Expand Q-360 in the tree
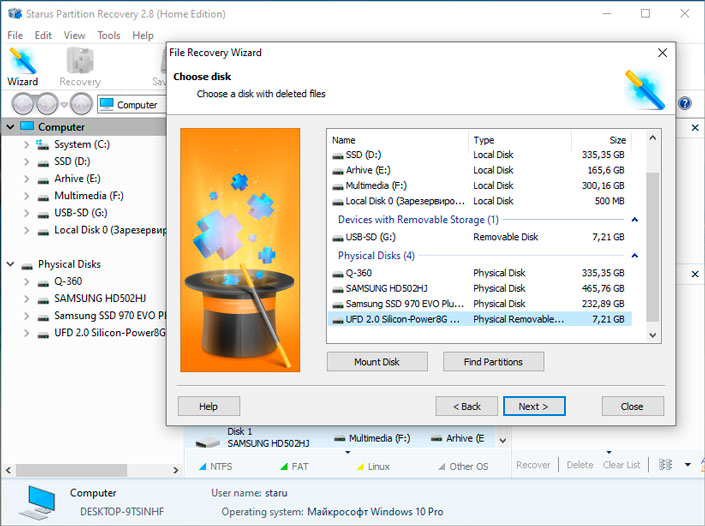Screen dimensions: 705x526 (x=27, y=281)
